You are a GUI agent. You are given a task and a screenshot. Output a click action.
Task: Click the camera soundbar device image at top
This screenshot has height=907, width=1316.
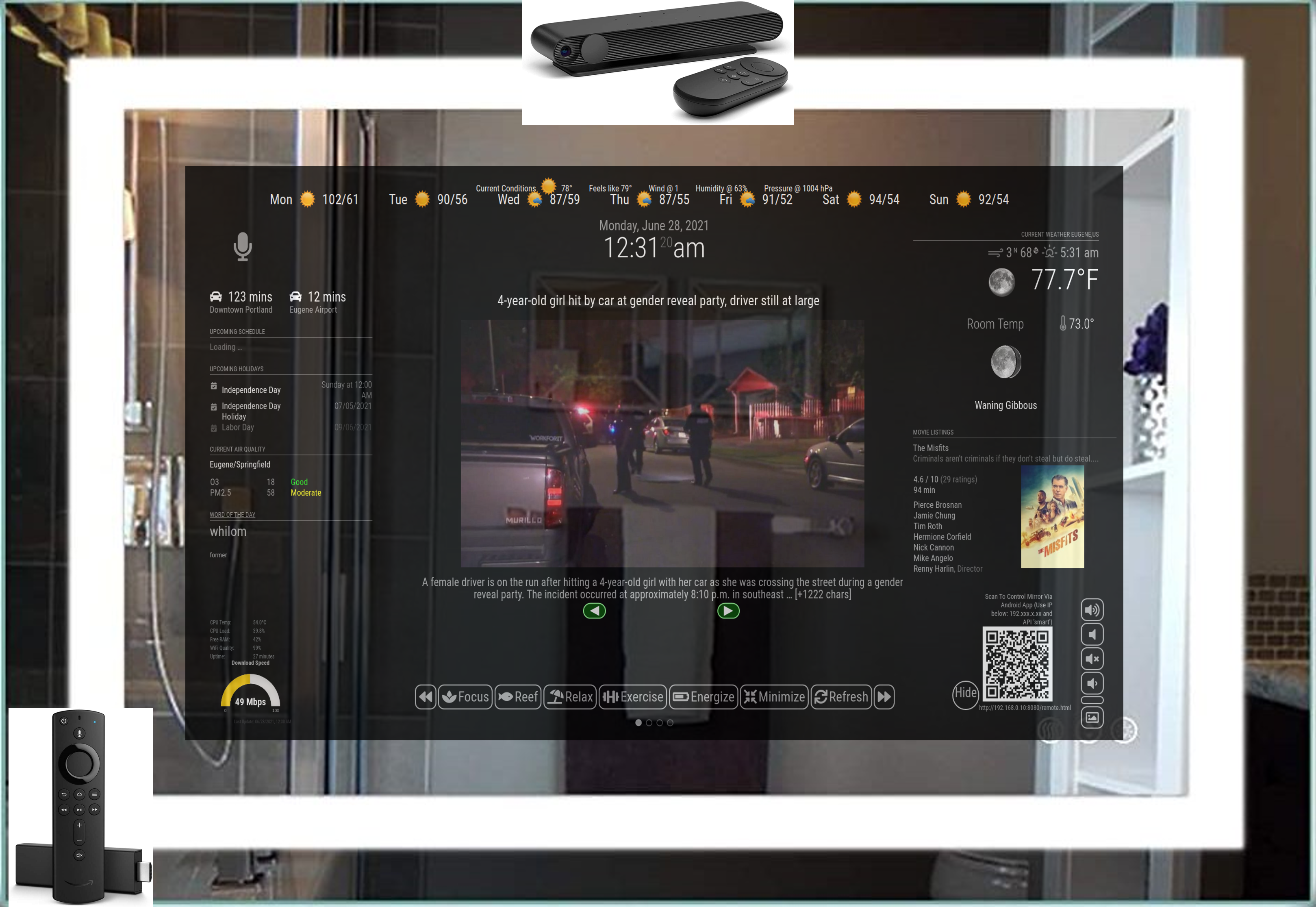pos(658,63)
